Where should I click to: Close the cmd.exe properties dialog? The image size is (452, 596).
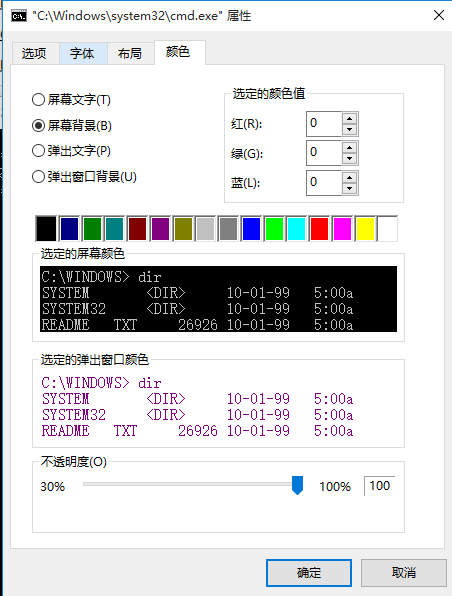pos(439,16)
